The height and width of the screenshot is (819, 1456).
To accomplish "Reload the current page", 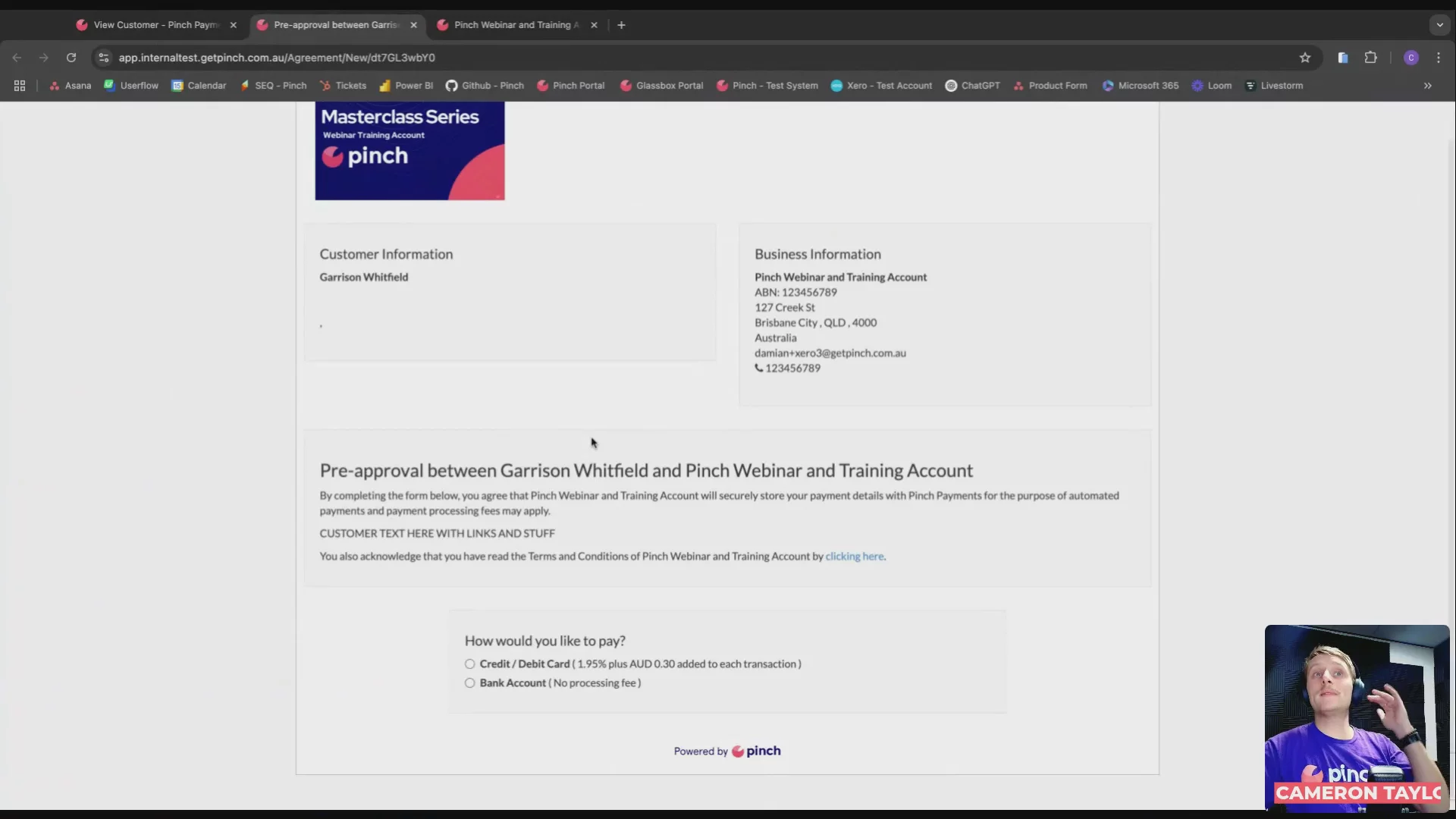I will (x=71, y=58).
